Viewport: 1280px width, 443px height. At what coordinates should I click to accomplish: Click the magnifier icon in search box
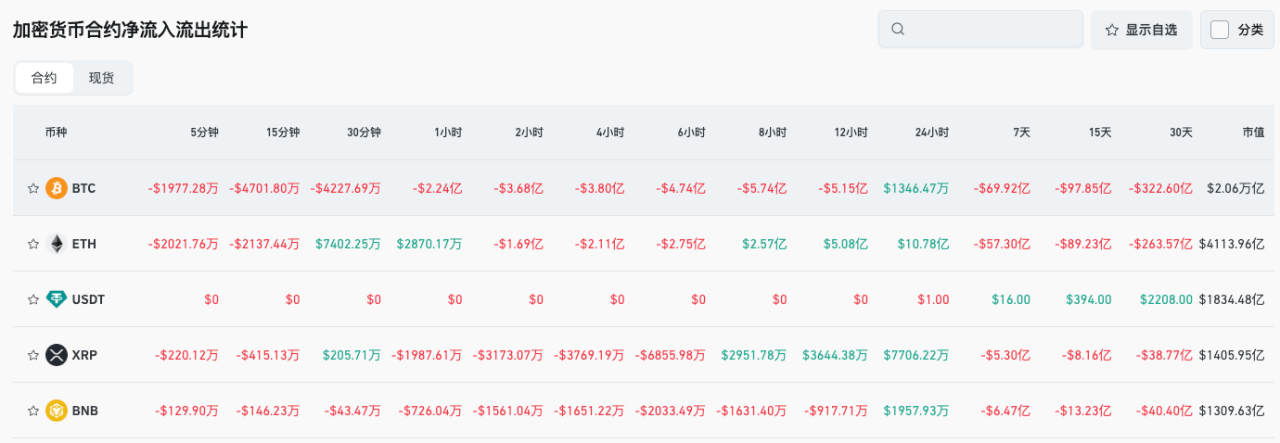pyautogui.click(x=898, y=30)
